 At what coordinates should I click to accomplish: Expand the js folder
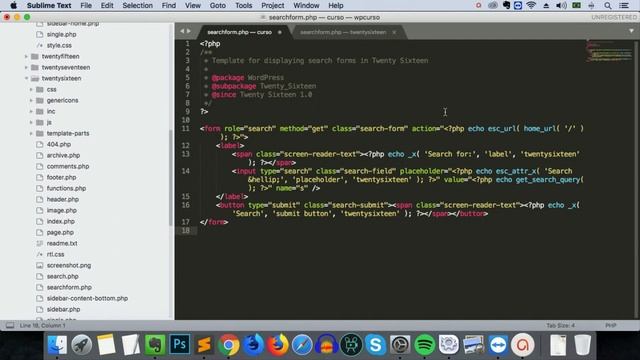(x=31, y=122)
